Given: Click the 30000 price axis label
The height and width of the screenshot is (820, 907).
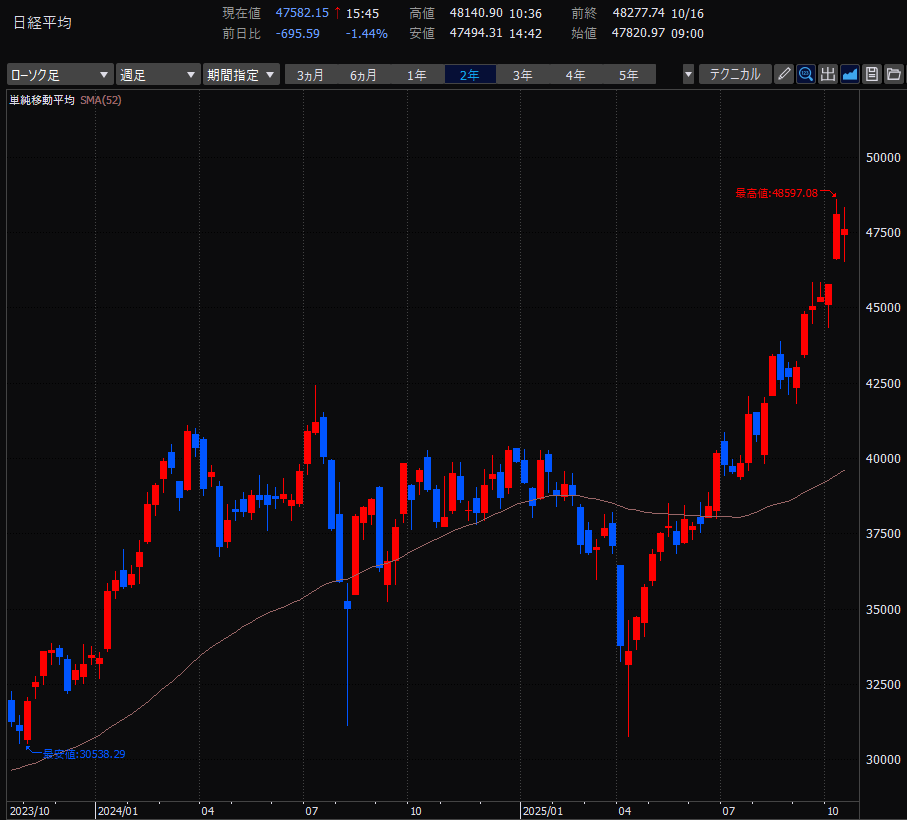Looking at the screenshot, I should (883, 760).
